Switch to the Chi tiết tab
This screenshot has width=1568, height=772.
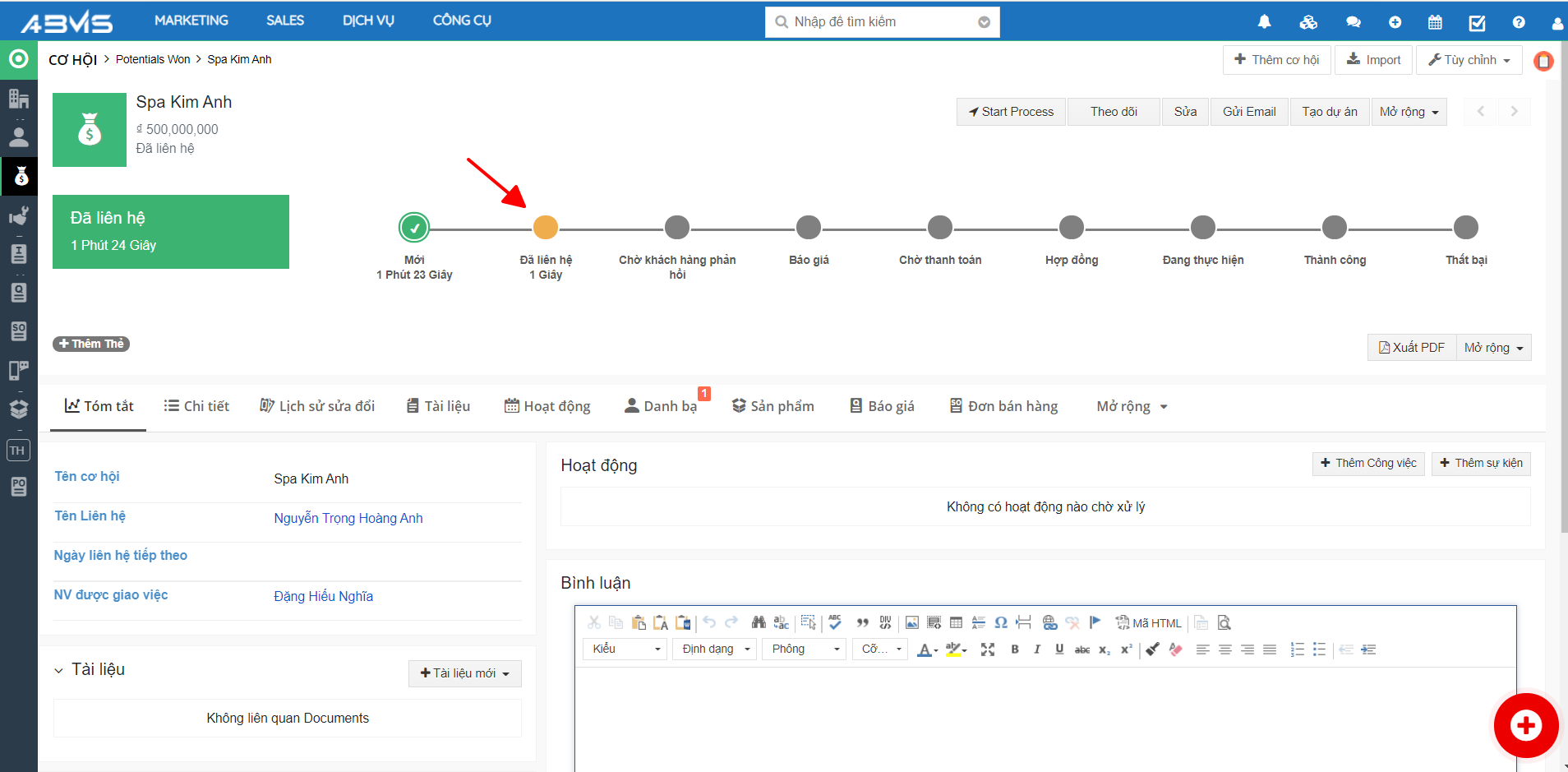click(196, 406)
